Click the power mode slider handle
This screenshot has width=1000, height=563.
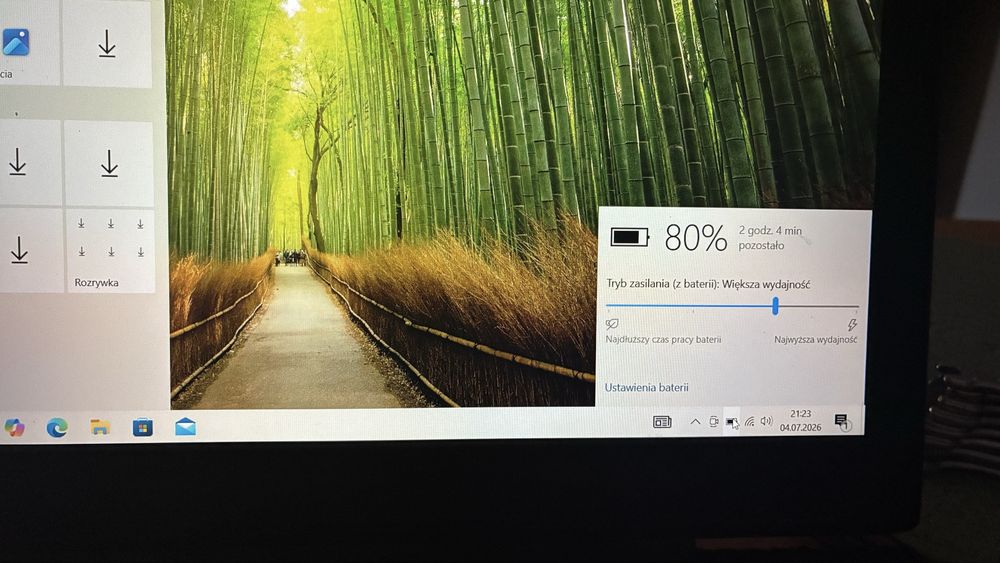pyautogui.click(x=776, y=306)
